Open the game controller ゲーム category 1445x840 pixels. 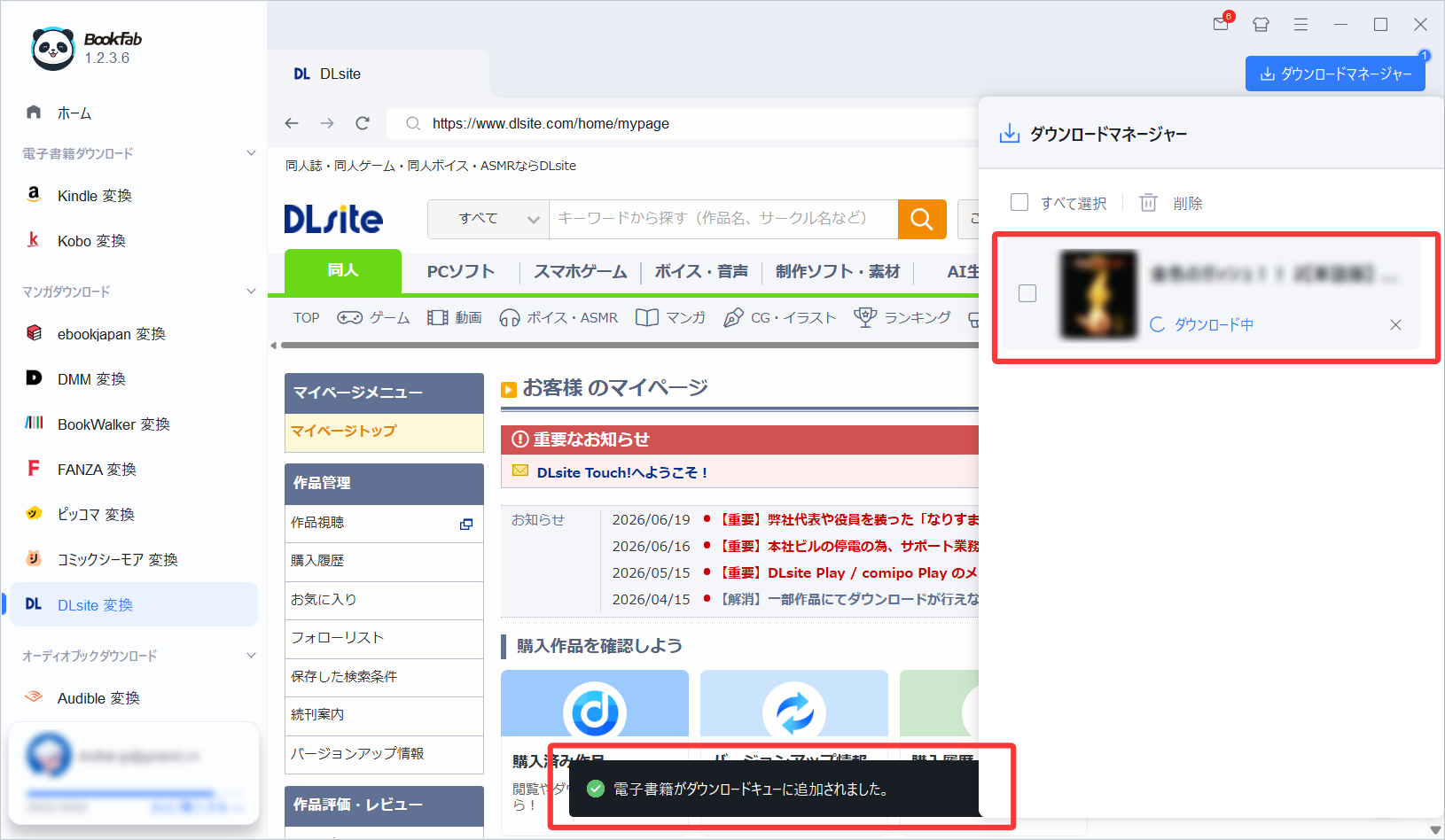click(x=373, y=317)
